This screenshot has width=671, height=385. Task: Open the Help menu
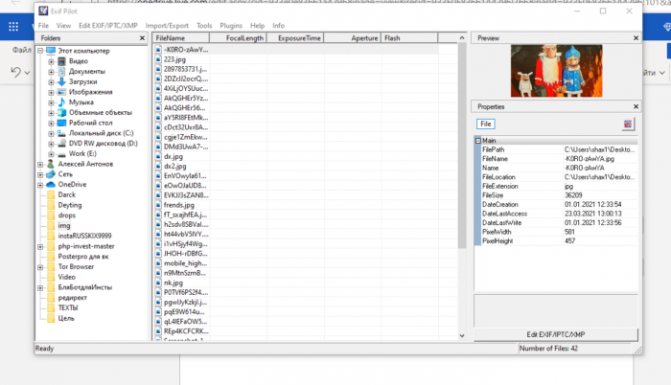point(257,26)
